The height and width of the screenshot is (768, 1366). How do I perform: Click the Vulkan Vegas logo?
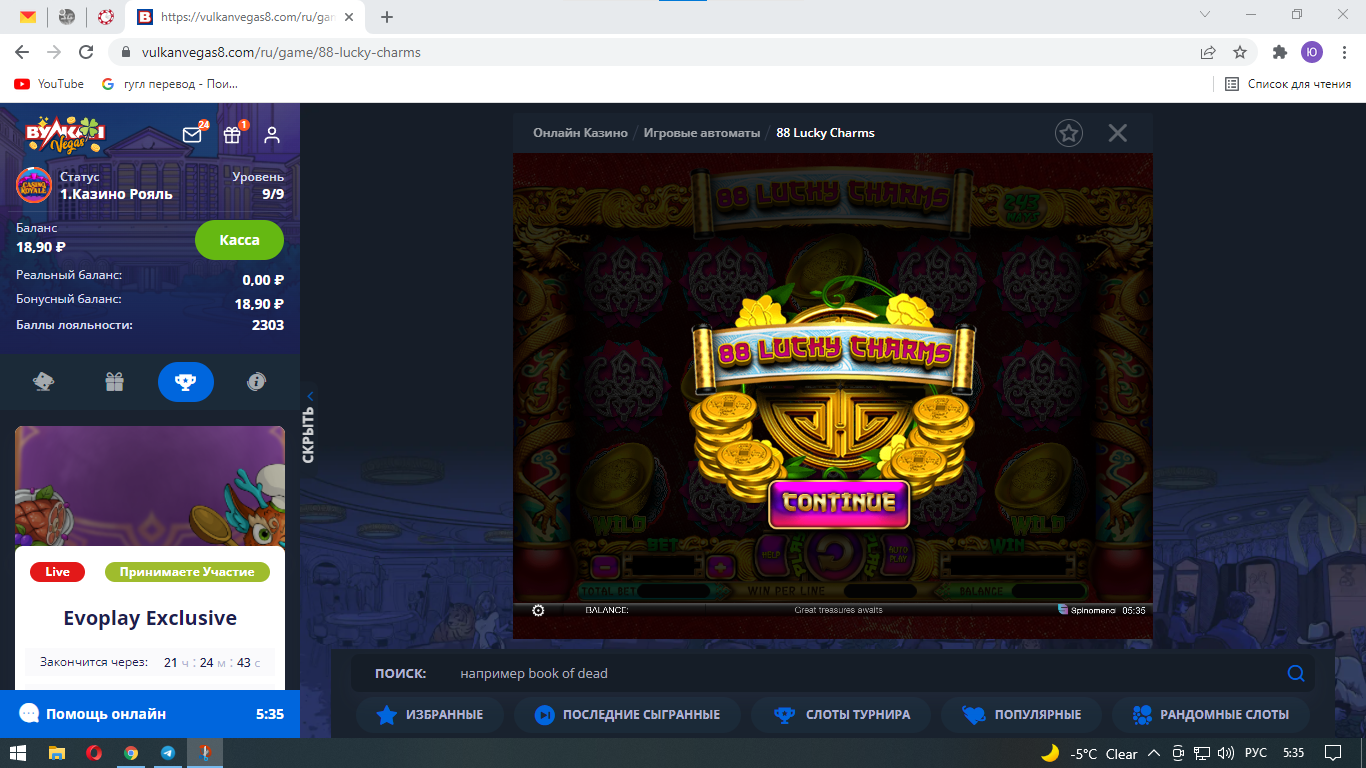pyautogui.click(x=65, y=134)
